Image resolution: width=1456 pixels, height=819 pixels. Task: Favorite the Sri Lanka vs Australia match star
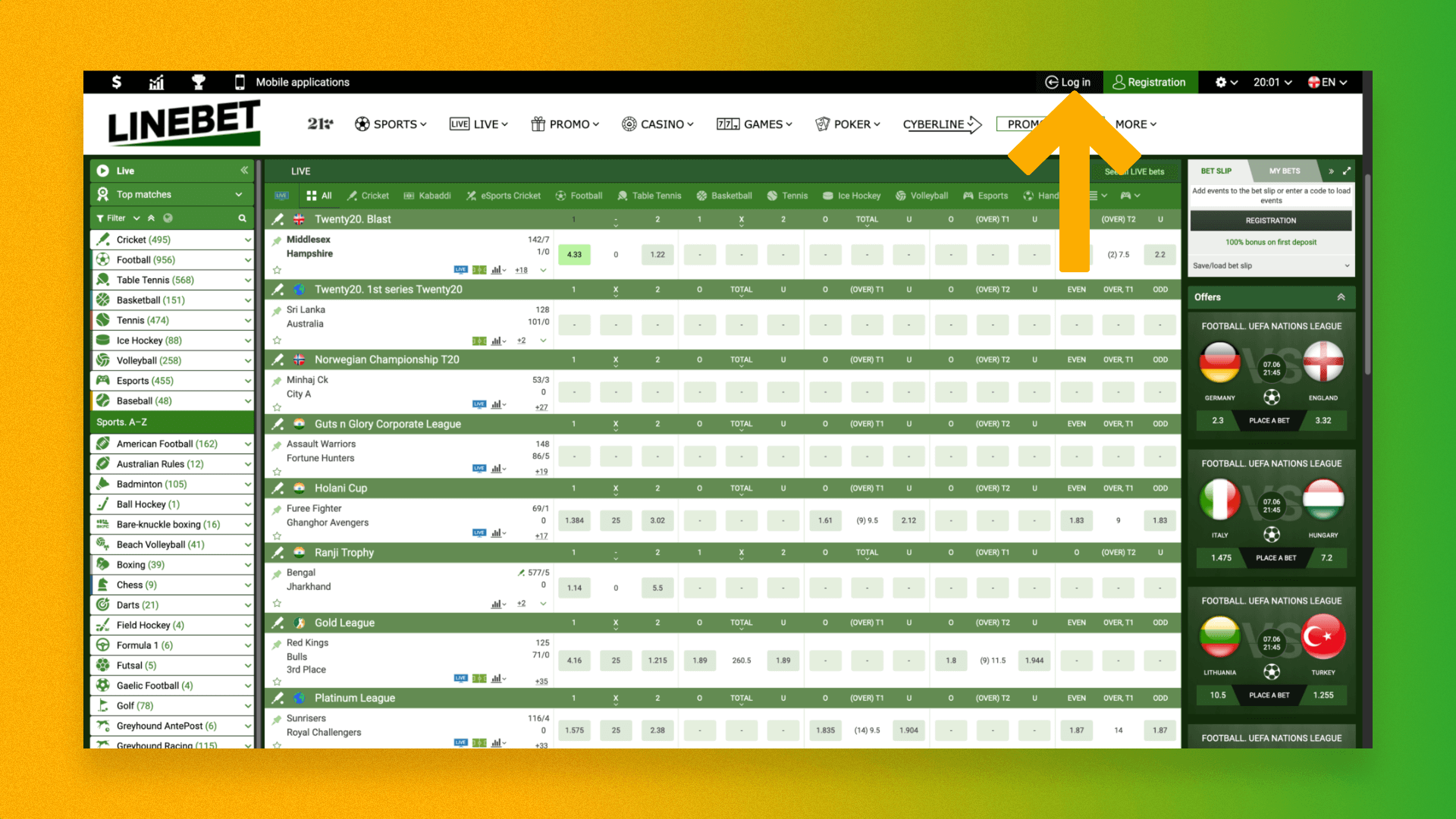click(277, 340)
